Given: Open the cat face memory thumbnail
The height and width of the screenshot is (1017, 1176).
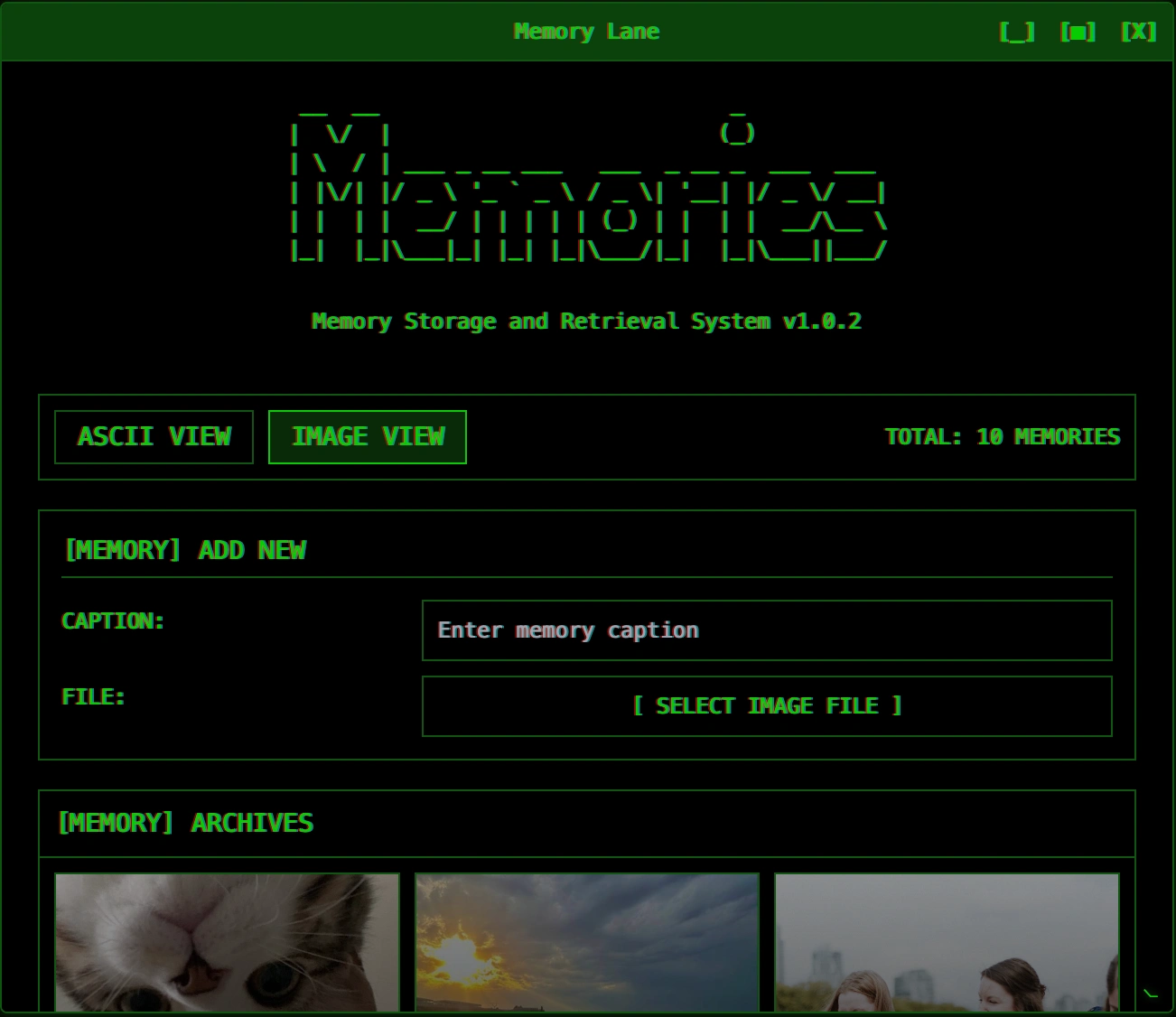Looking at the screenshot, I should pos(227,943).
